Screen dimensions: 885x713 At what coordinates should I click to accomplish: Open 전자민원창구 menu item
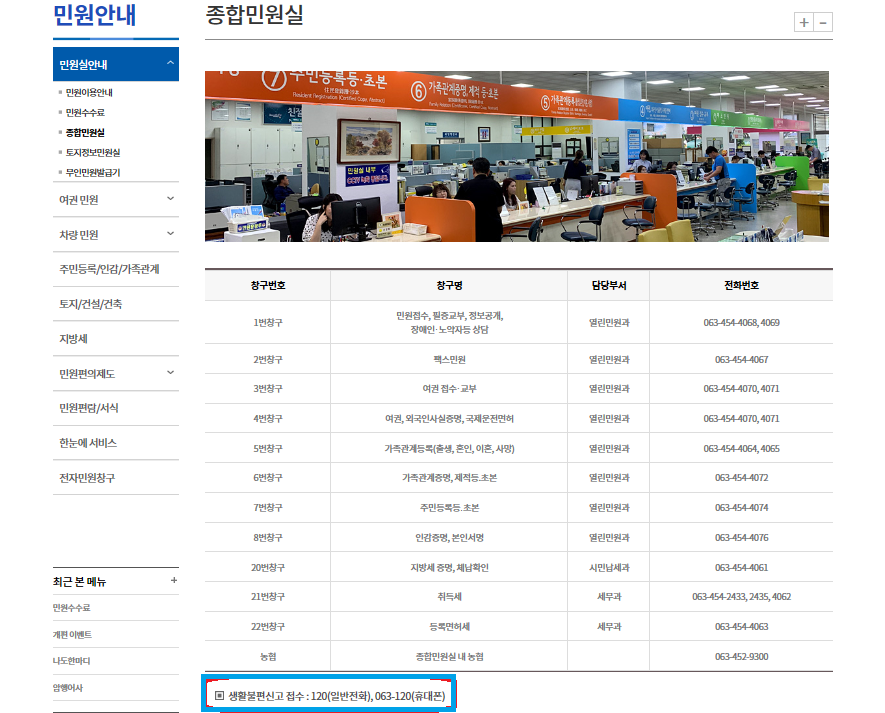coord(87,478)
